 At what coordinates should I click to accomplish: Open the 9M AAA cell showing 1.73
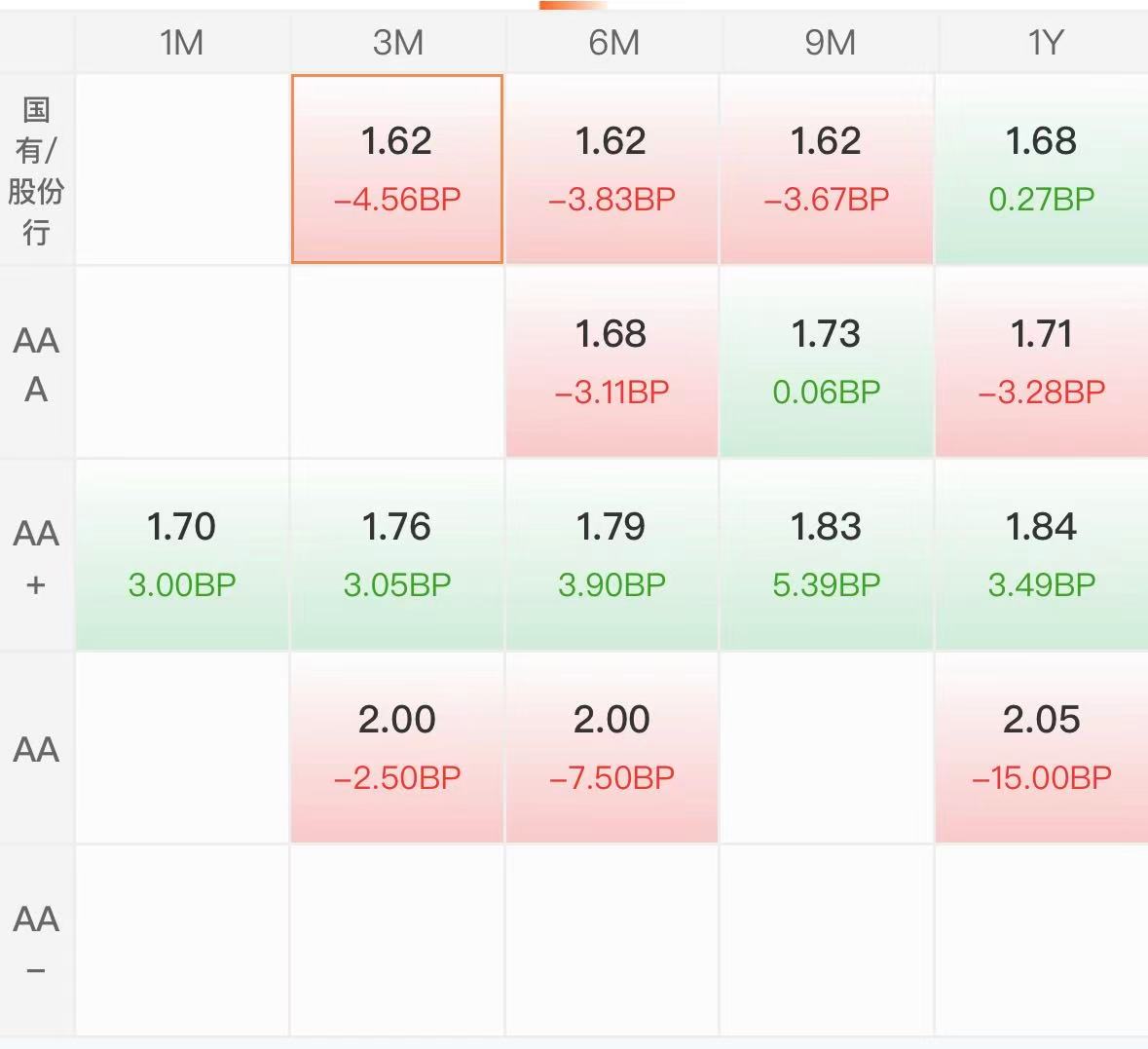coord(828,362)
